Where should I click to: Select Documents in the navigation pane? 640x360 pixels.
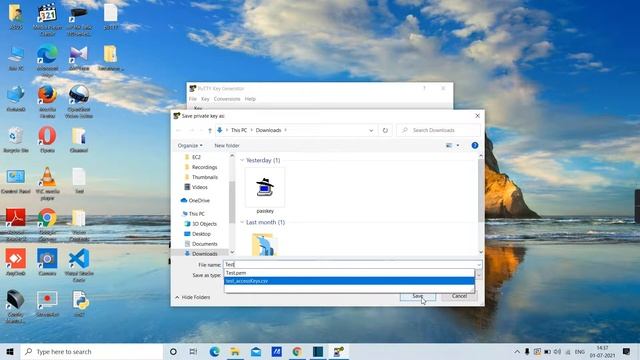(x=204, y=244)
